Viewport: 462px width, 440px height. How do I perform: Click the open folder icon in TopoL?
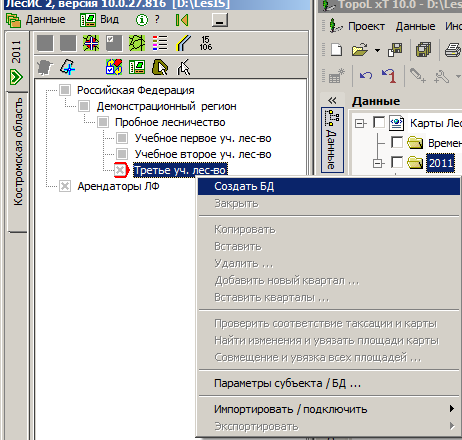pos(360,50)
